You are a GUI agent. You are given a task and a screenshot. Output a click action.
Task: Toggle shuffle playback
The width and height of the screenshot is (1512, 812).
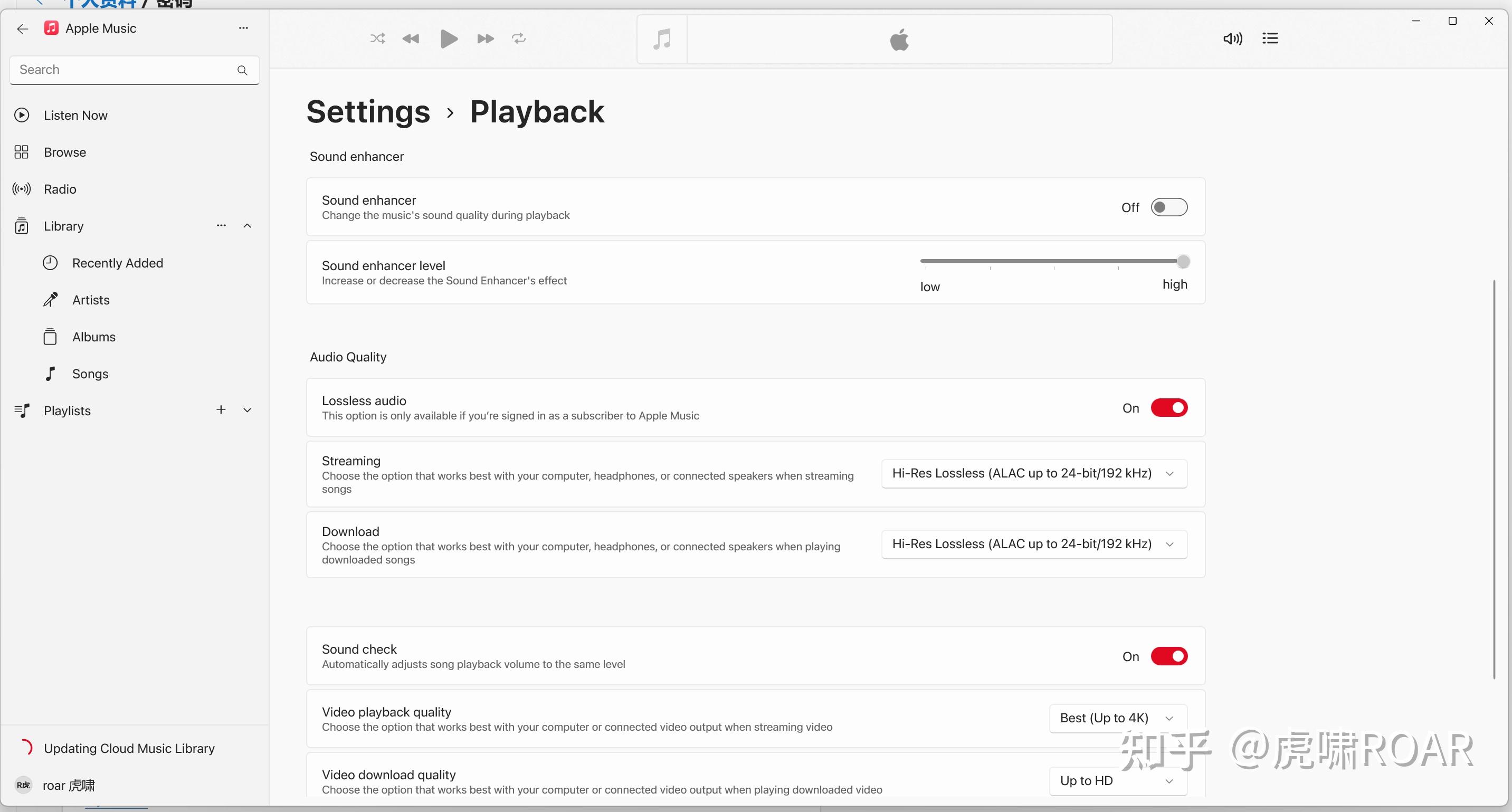click(377, 39)
